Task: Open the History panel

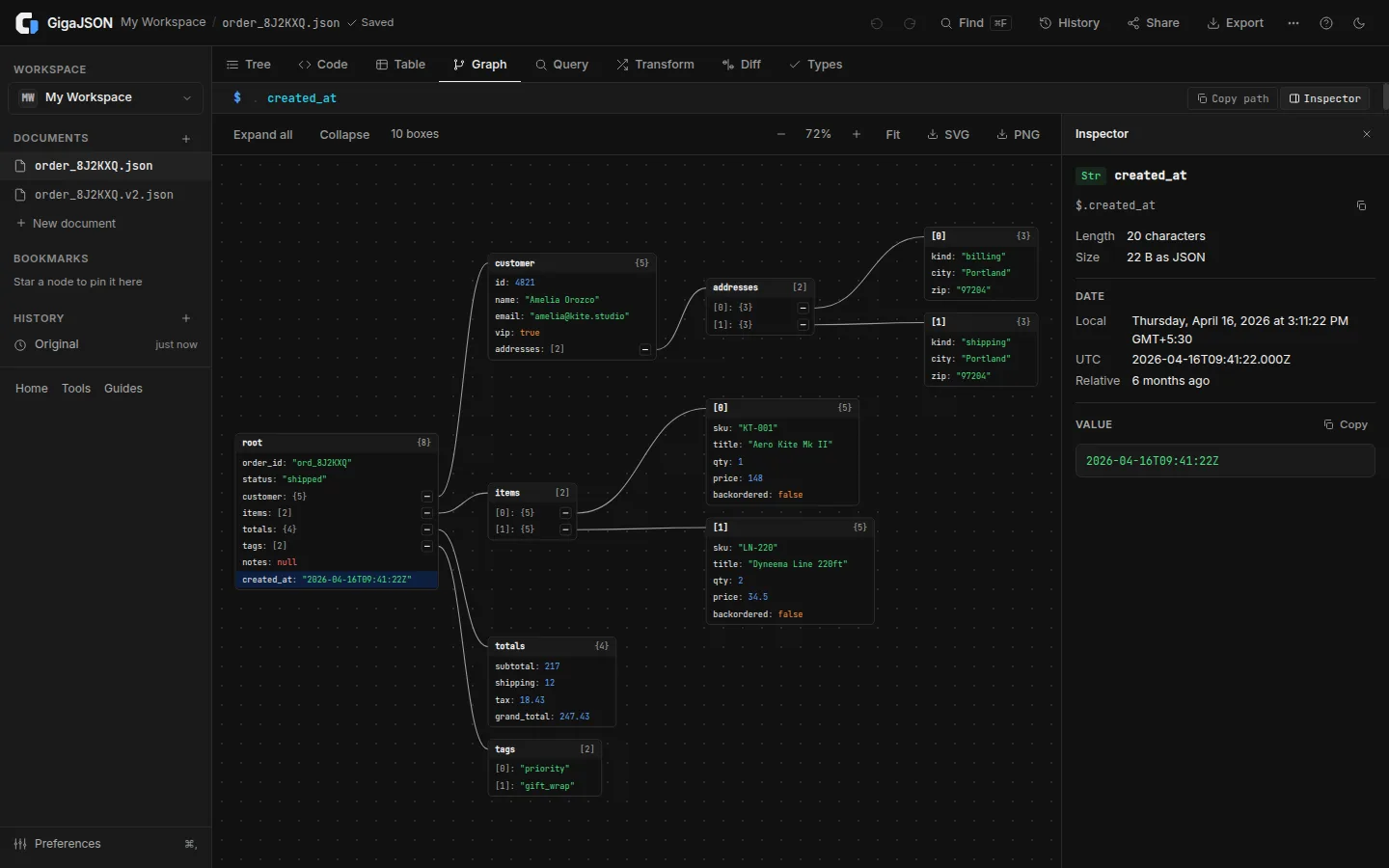Action: (x=1069, y=23)
